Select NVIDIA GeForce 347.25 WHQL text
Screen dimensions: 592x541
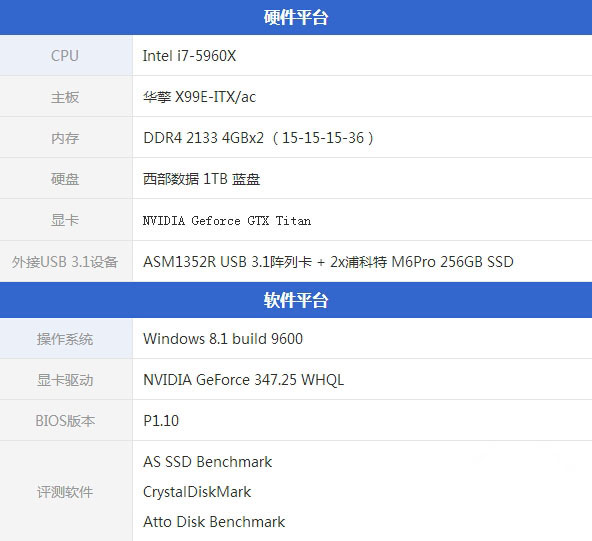[244, 380]
